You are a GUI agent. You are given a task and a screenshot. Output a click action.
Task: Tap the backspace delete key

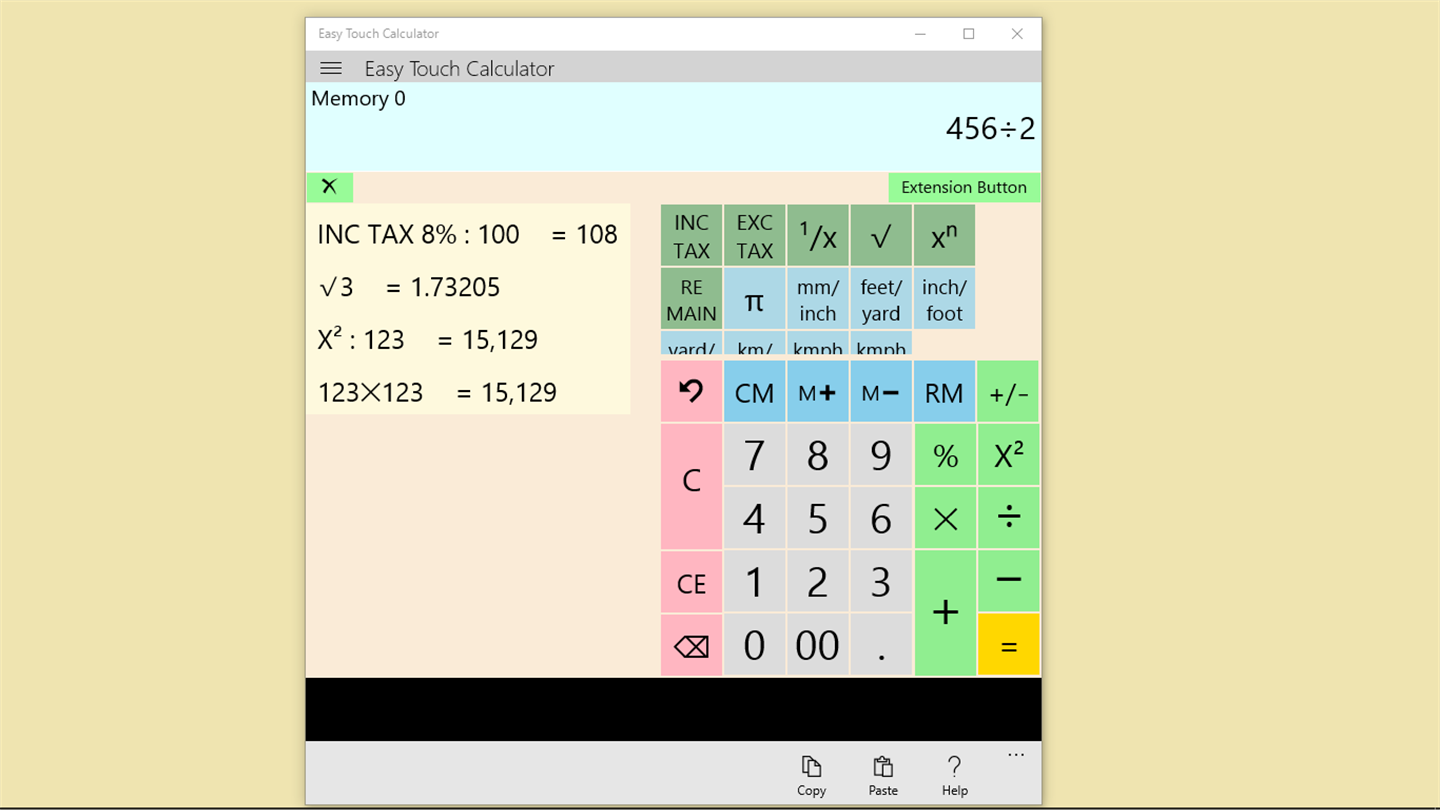coord(691,646)
